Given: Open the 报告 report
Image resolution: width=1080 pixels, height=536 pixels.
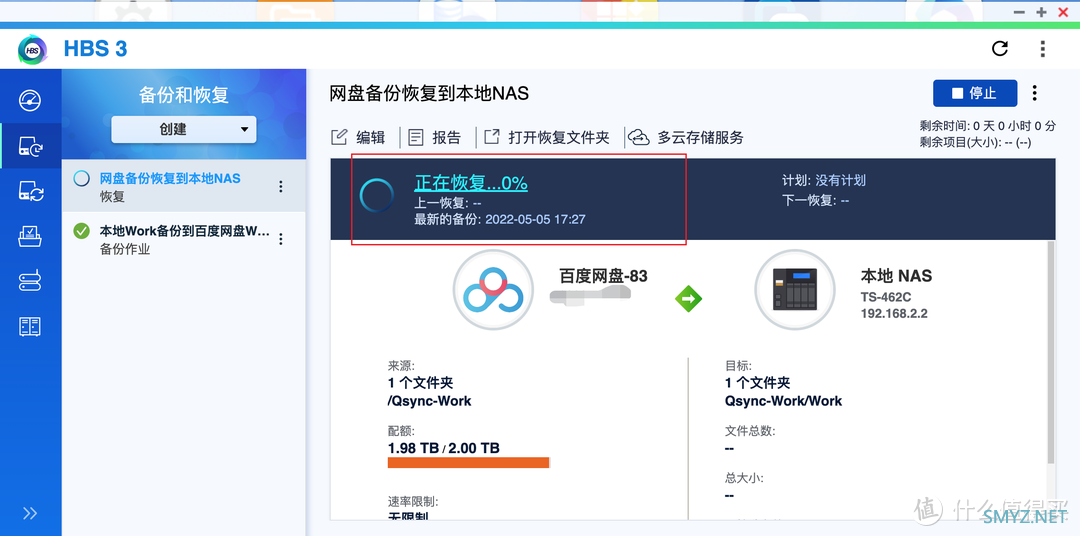Looking at the screenshot, I should click(x=434, y=137).
